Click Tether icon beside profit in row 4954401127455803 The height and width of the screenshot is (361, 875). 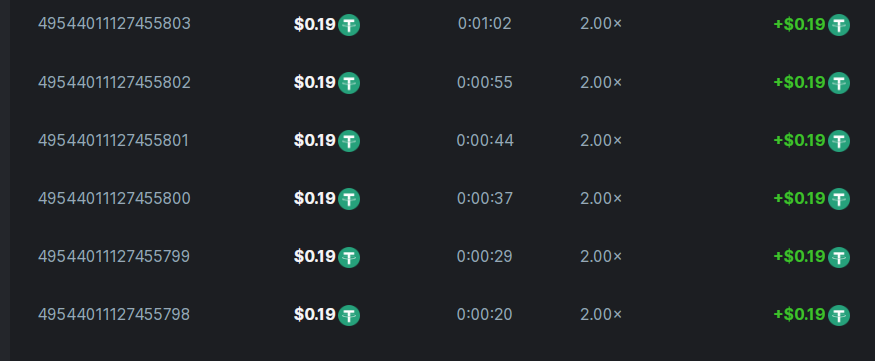(x=839, y=25)
